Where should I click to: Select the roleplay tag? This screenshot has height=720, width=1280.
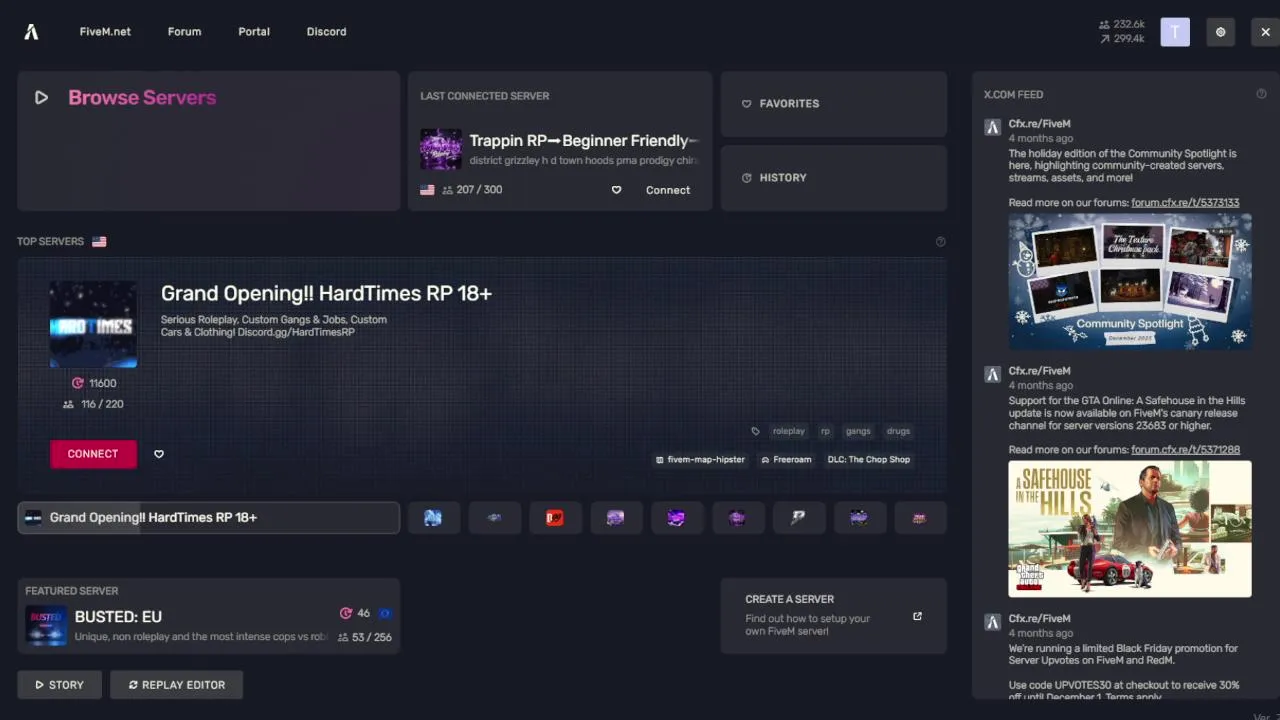click(789, 431)
